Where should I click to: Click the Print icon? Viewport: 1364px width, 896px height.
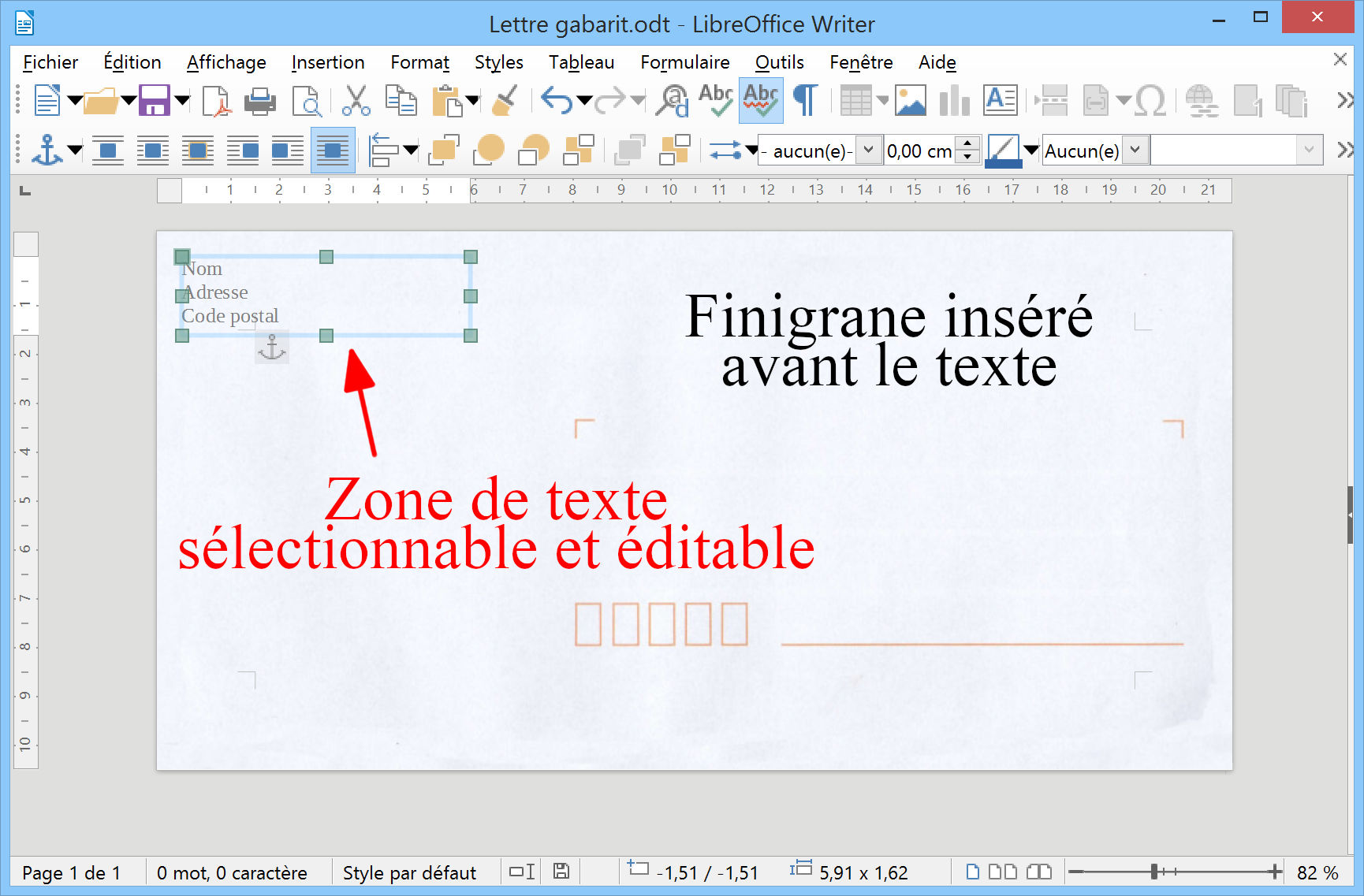[260, 101]
